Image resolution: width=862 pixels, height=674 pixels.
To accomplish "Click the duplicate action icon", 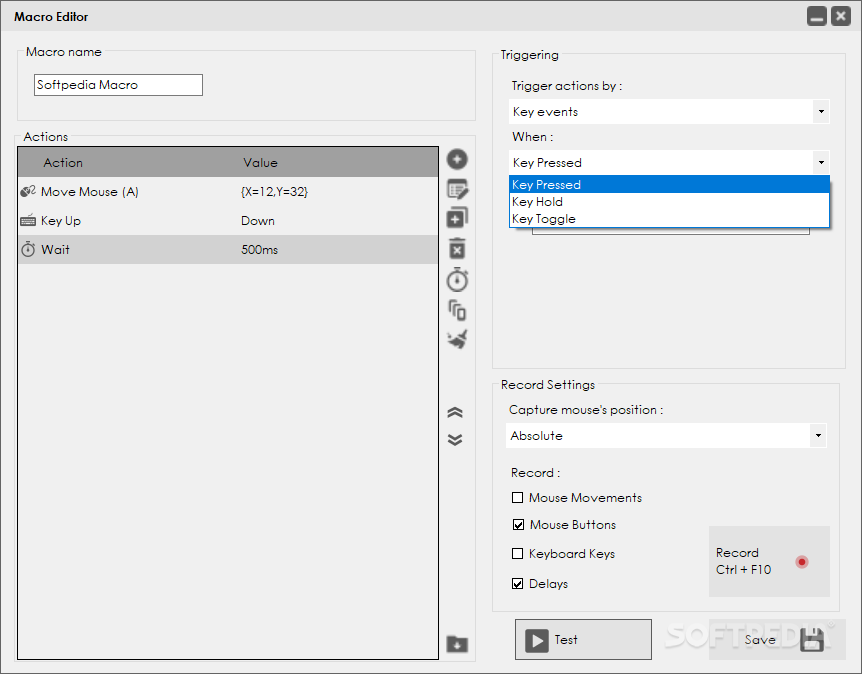I will pos(457,218).
